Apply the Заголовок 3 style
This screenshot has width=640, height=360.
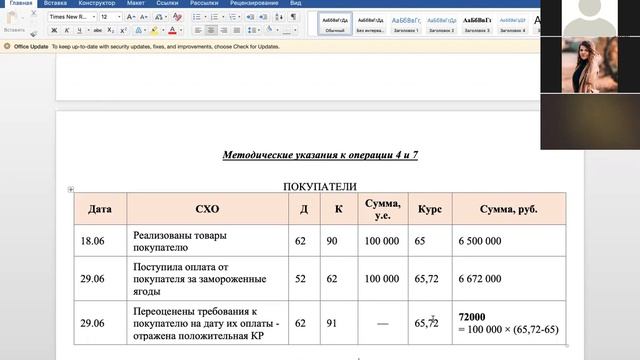(477, 24)
